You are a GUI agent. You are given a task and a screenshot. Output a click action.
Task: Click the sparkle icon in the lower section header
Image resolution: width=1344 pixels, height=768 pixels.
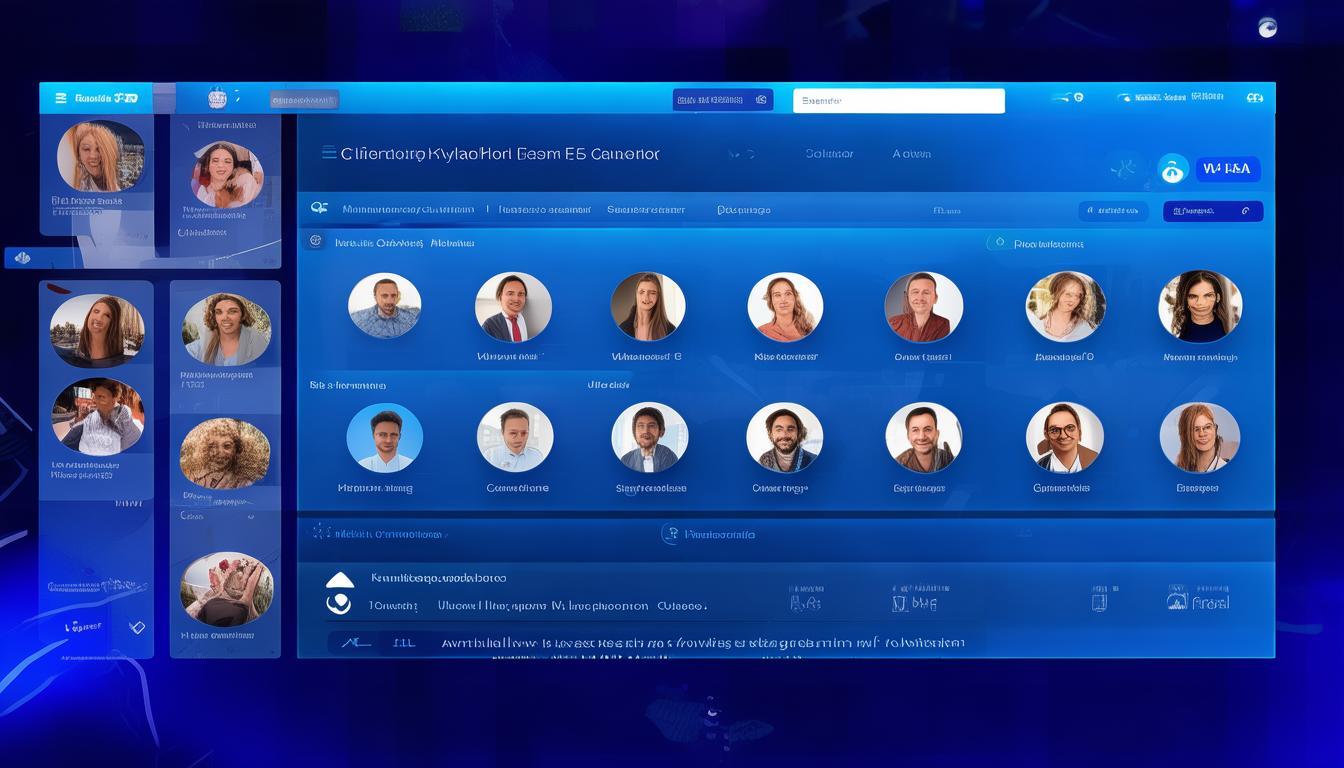pyautogui.click(x=320, y=532)
